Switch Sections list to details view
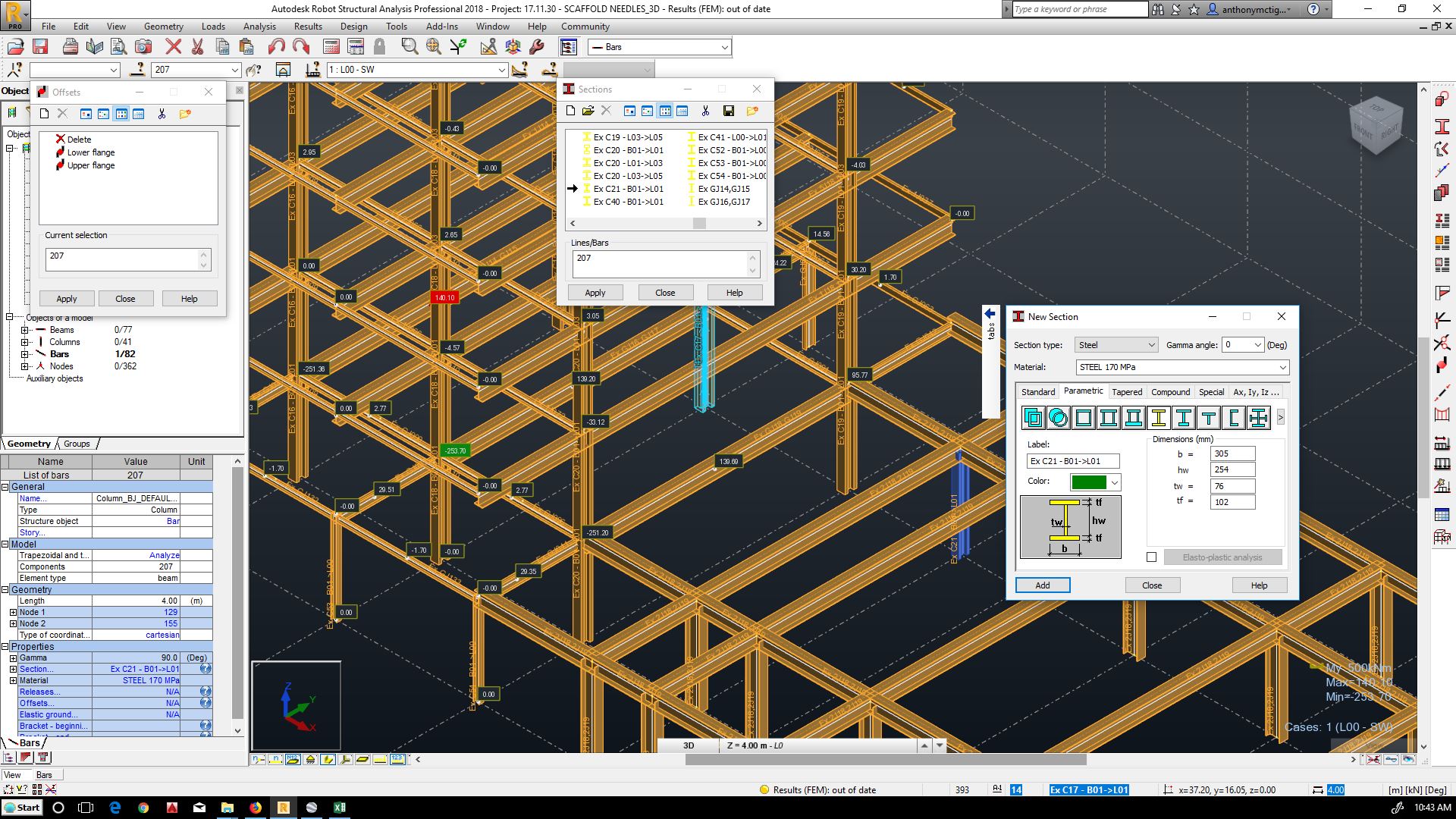The width and height of the screenshot is (1456, 819). click(x=683, y=111)
